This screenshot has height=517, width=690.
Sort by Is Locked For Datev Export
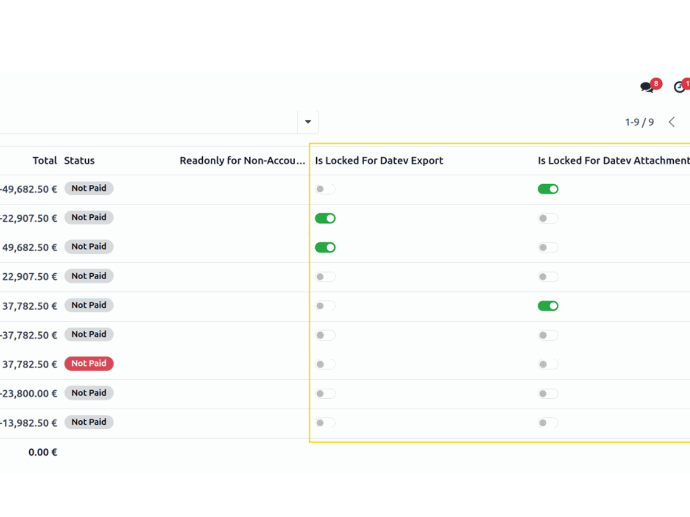pos(379,161)
